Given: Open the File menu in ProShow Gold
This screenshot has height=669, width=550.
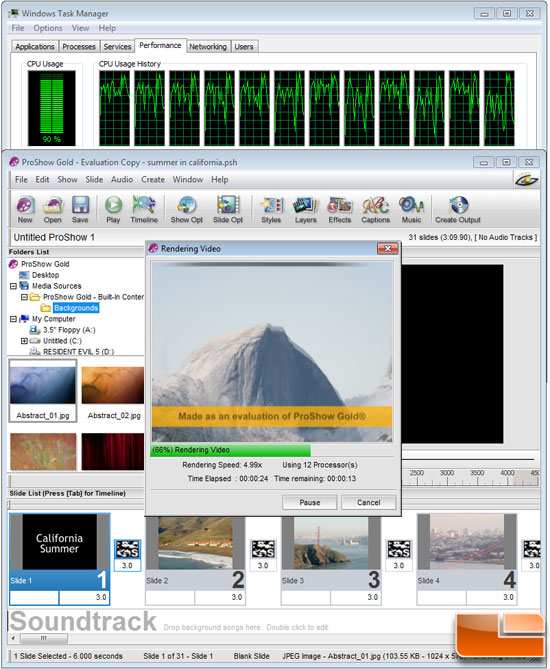Looking at the screenshot, I should click(21, 180).
